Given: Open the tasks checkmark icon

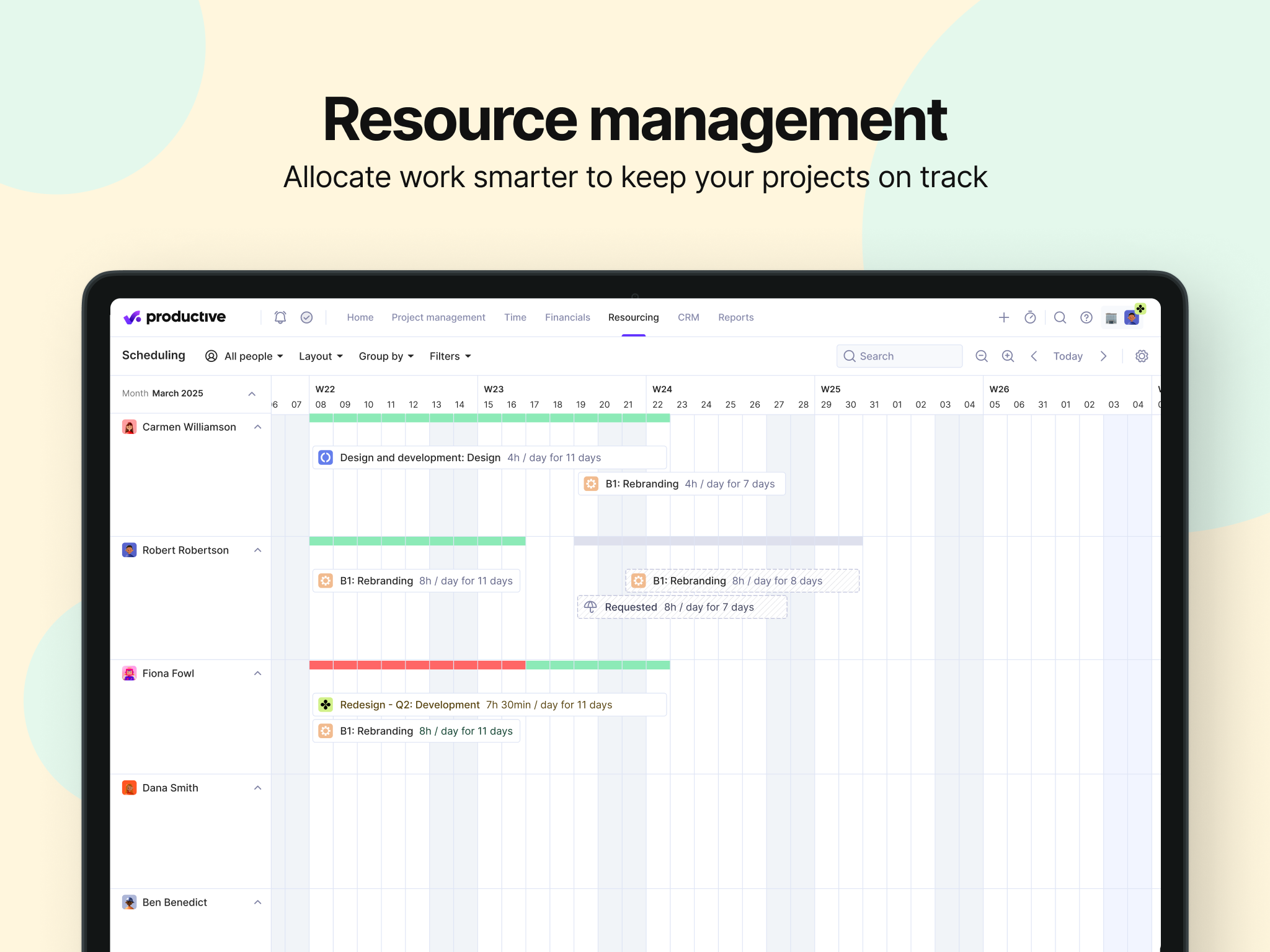Looking at the screenshot, I should (306, 317).
